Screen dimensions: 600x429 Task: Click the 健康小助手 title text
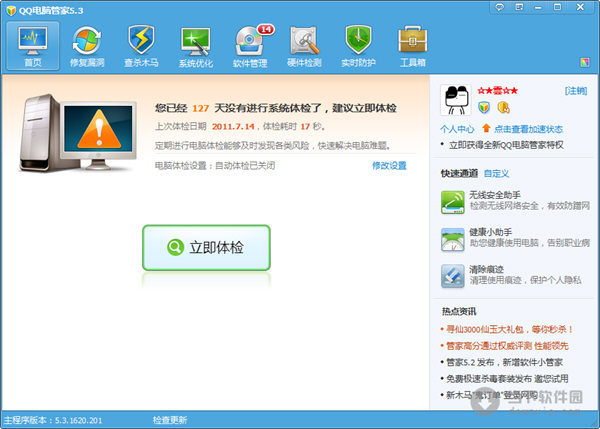pyautogui.click(x=491, y=232)
